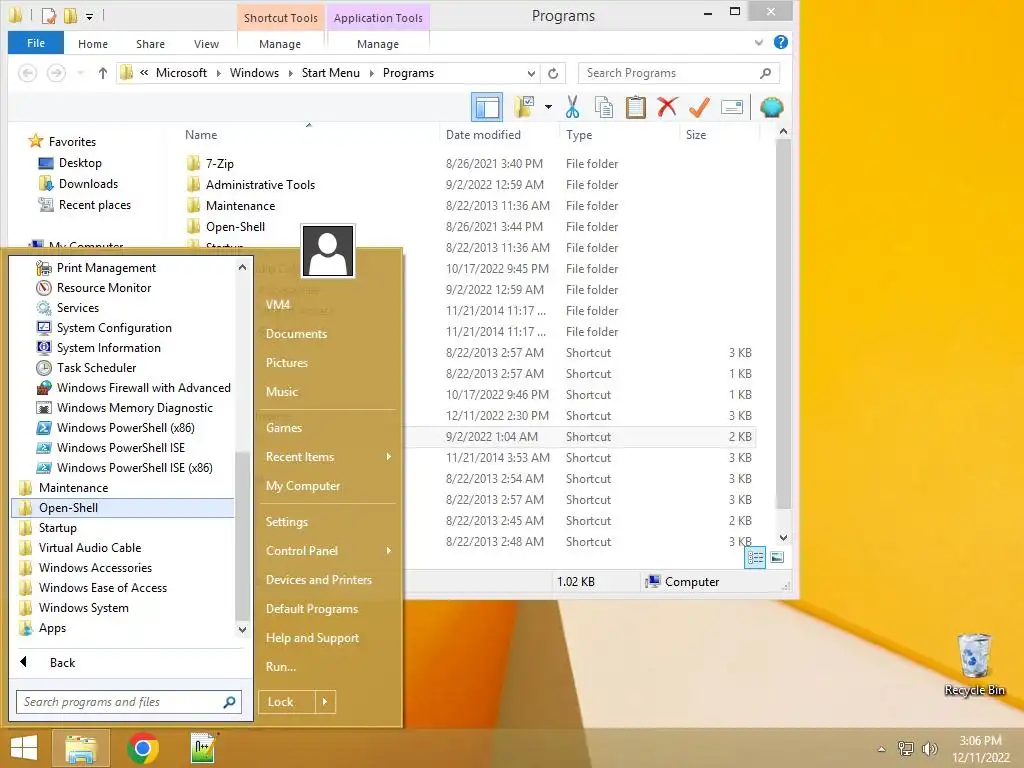Switch to the View ribbon tab
This screenshot has height=768, width=1024.
(x=206, y=44)
